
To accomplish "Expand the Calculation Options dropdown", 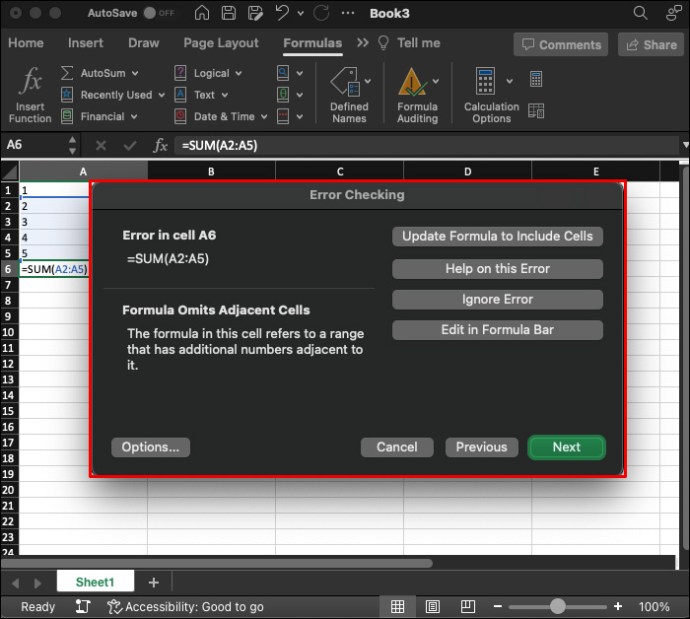I will (x=509, y=81).
